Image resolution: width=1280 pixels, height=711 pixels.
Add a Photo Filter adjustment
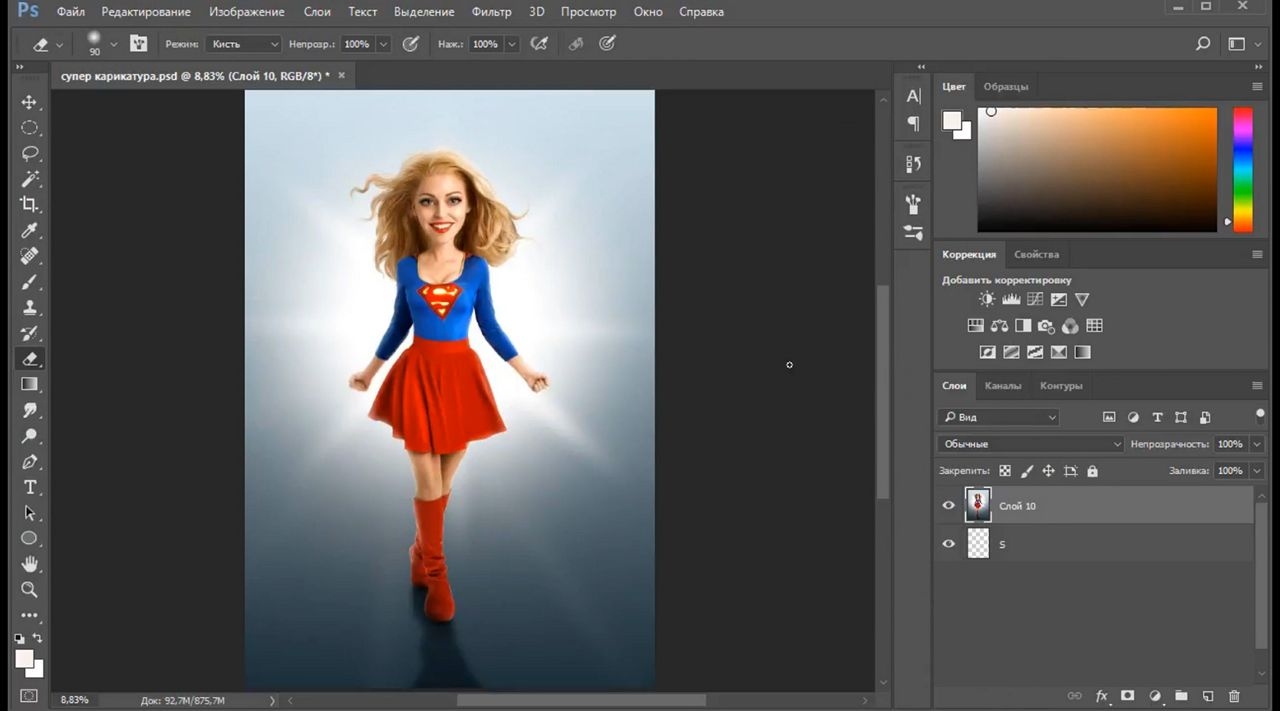(x=1046, y=326)
